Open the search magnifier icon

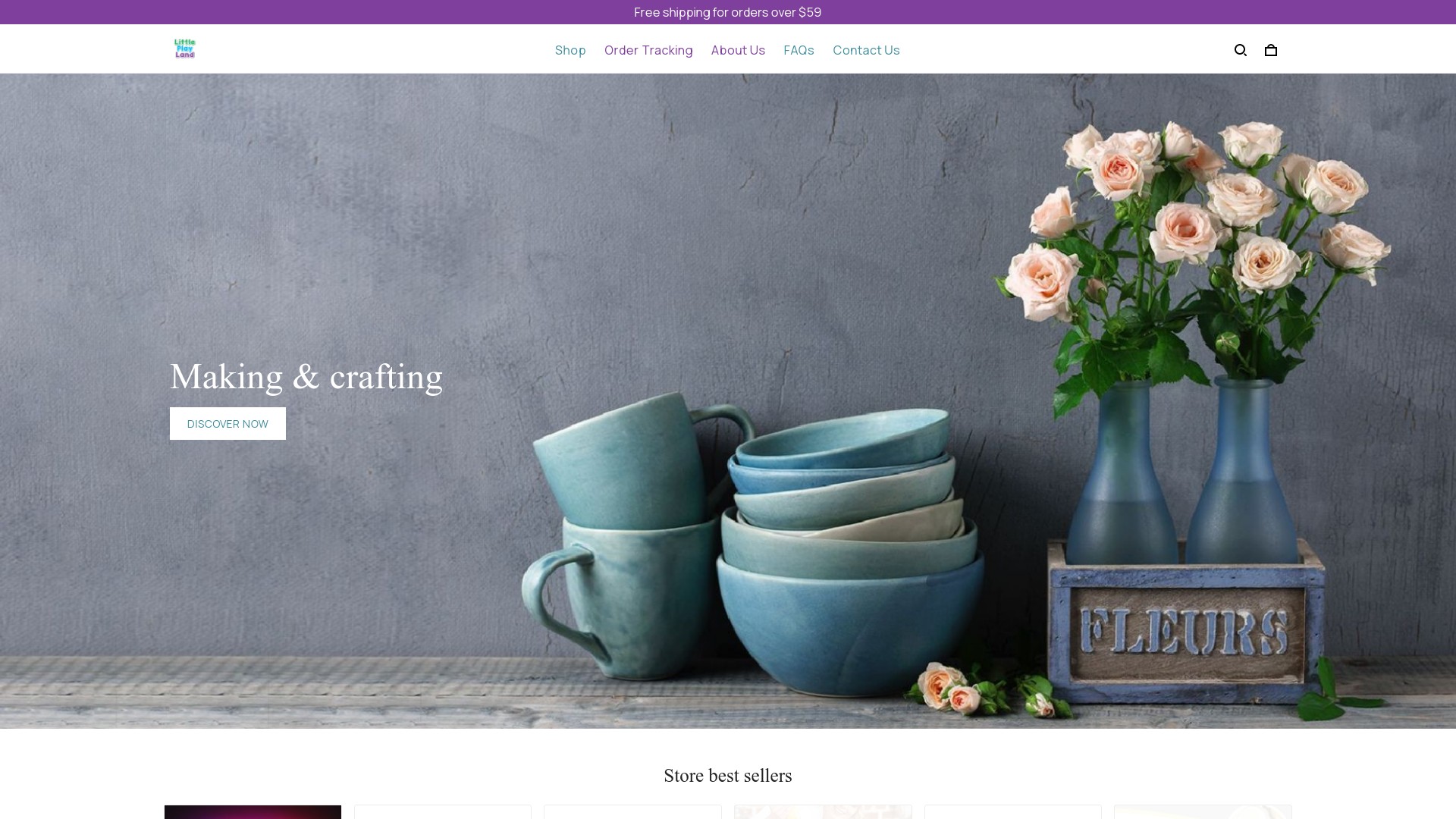[x=1241, y=50]
